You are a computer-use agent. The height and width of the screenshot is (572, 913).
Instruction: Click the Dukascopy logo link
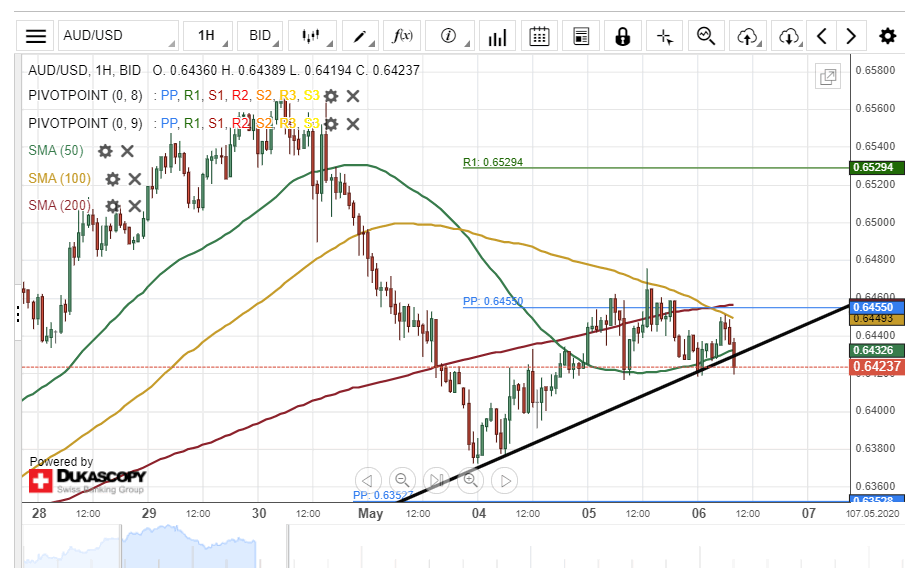click(x=87, y=481)
